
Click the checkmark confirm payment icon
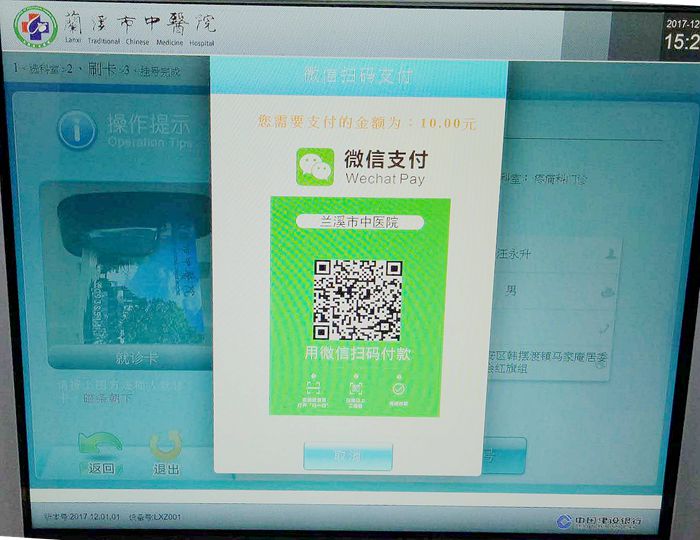pos(399,388)
